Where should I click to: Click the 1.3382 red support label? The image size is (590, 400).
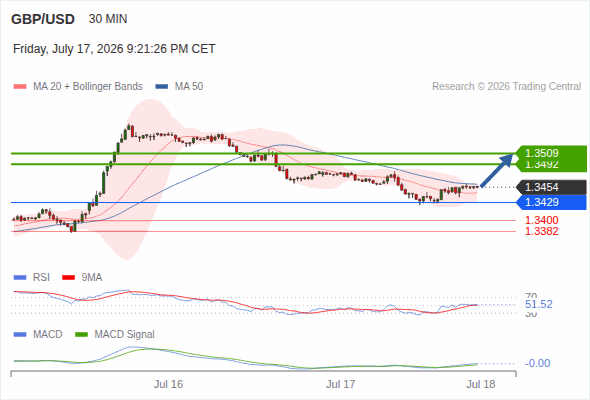[x=541, y=231]
